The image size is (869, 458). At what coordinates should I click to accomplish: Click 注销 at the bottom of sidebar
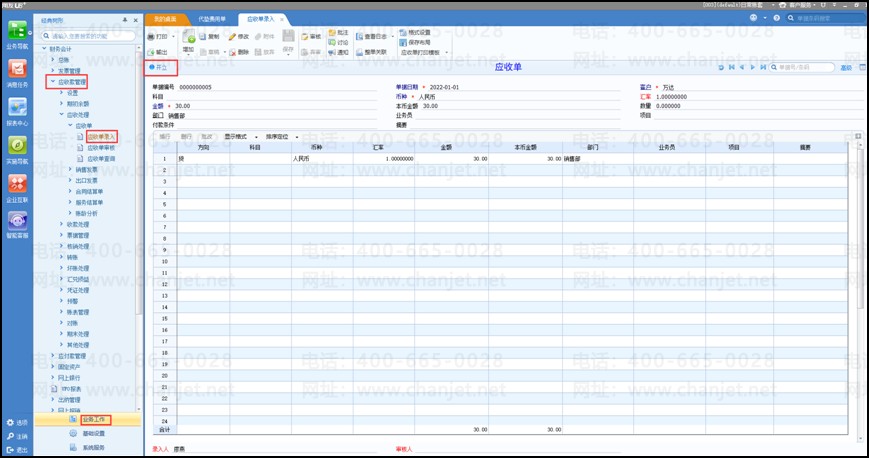coord(17,436)
